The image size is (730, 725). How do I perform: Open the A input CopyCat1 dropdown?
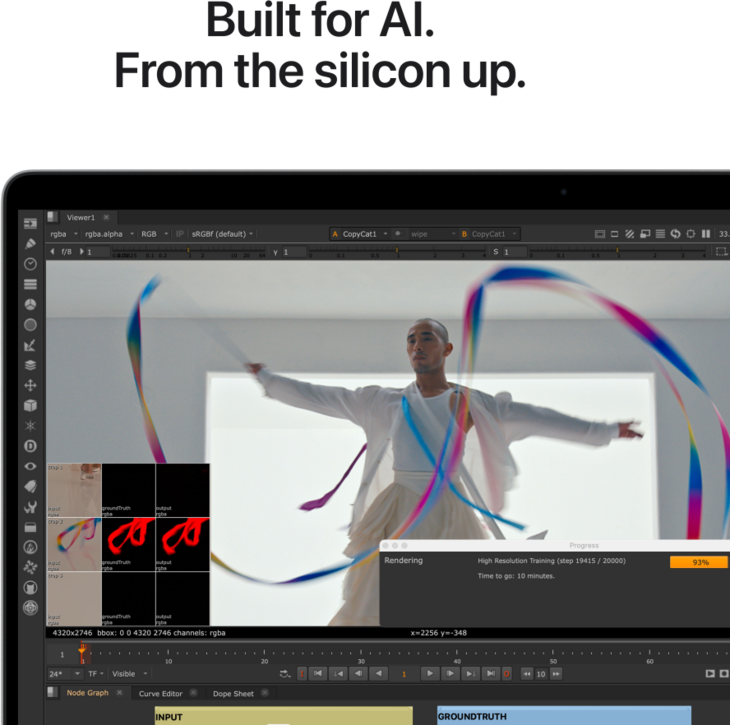tap(359, 234)
